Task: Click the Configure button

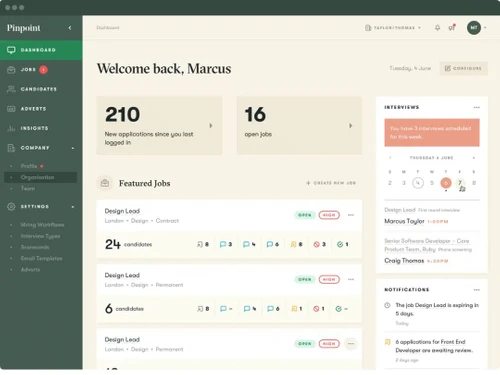Action: coord(463,68)
